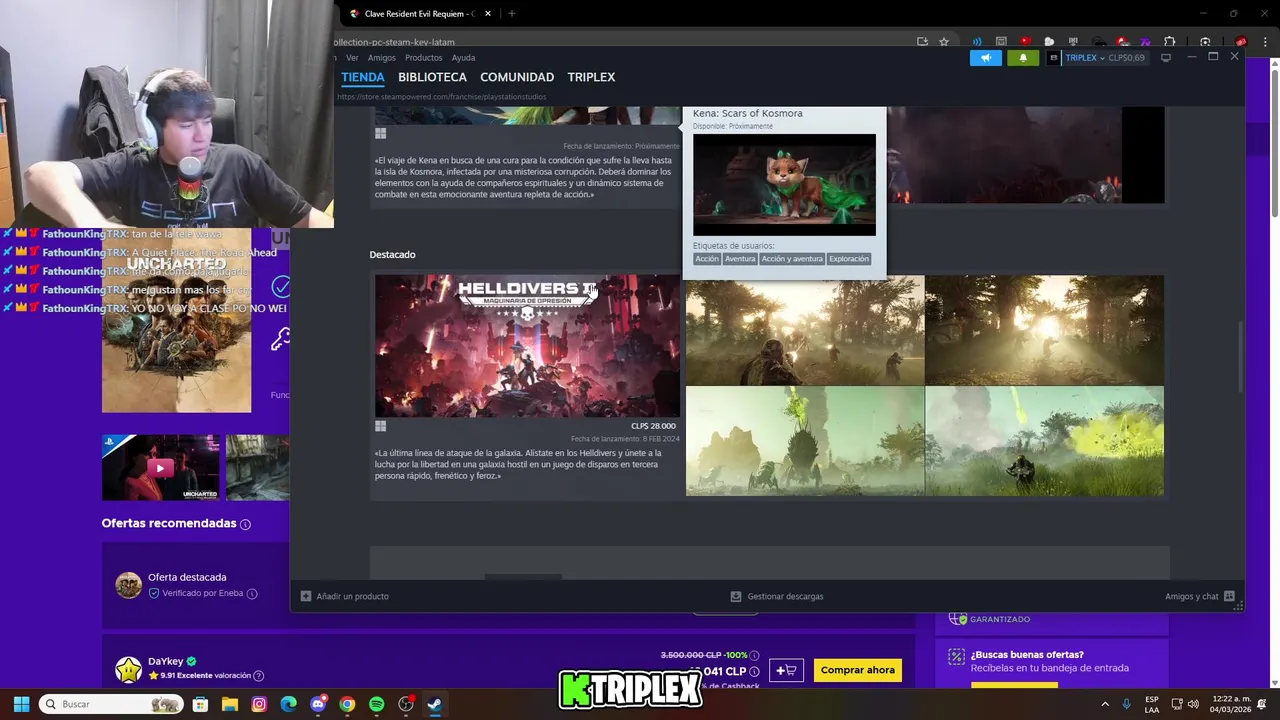Viewport: 1280px width, 720px height.
Task: Add DaYkey offer to cart icon
Action: tap(786, 670)
